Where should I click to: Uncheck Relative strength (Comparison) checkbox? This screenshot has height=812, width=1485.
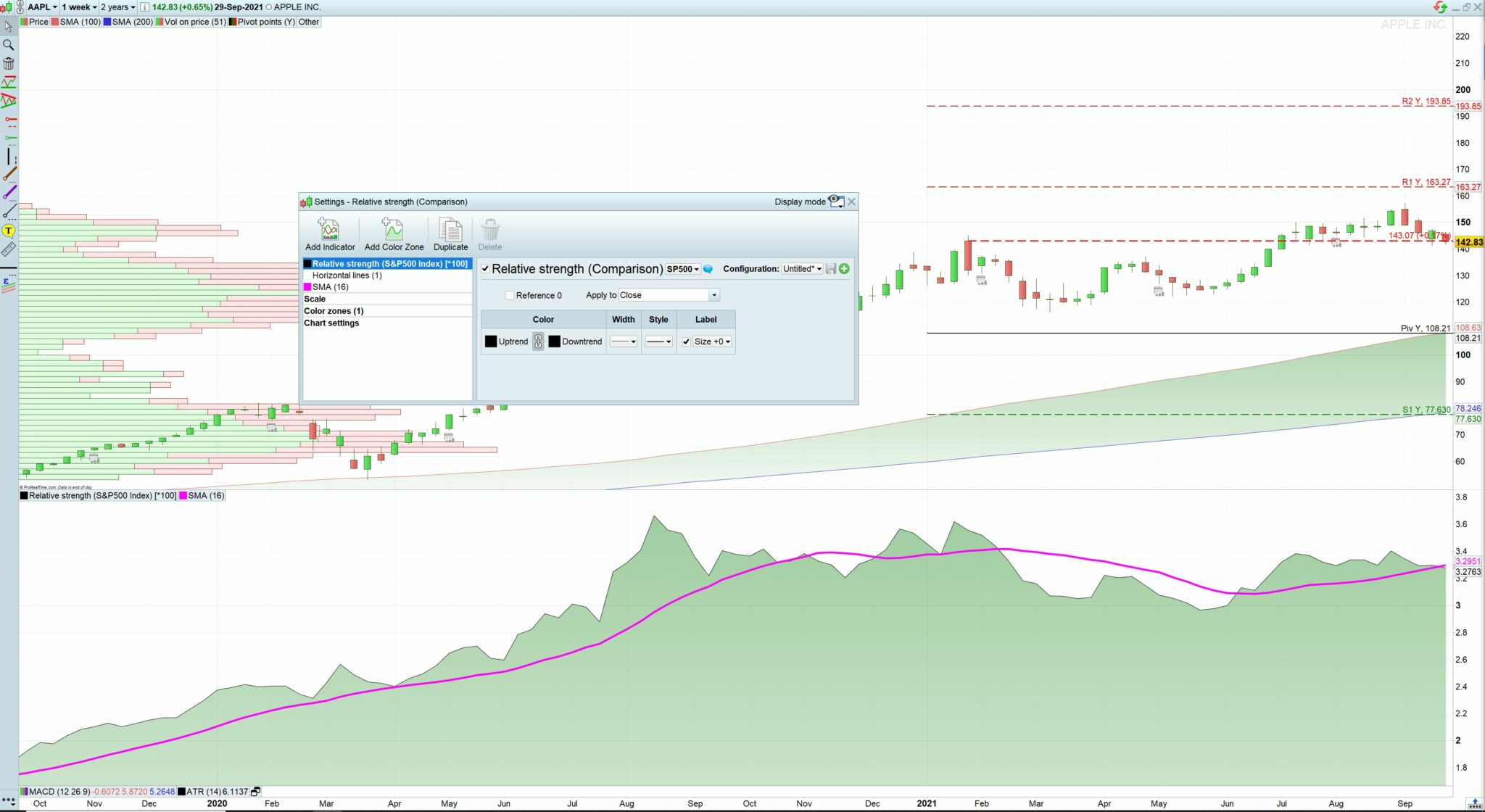pyautogui.click(x=485, y=269)
